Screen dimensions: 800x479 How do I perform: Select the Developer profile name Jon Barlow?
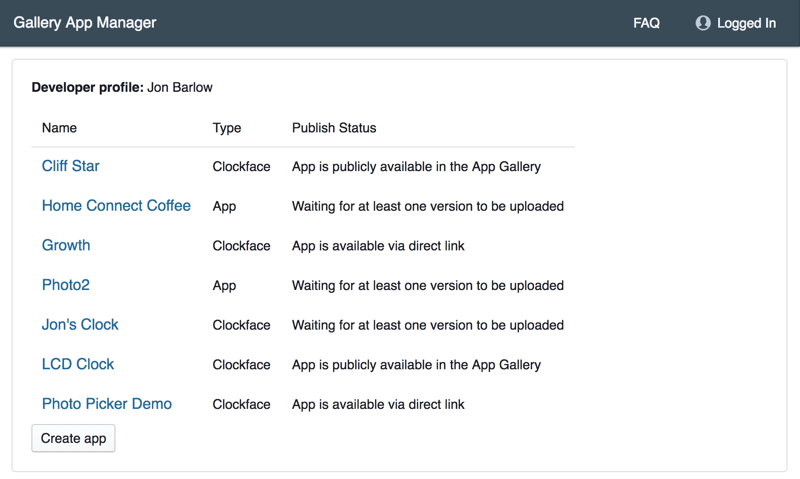click(x=180, y=87)
